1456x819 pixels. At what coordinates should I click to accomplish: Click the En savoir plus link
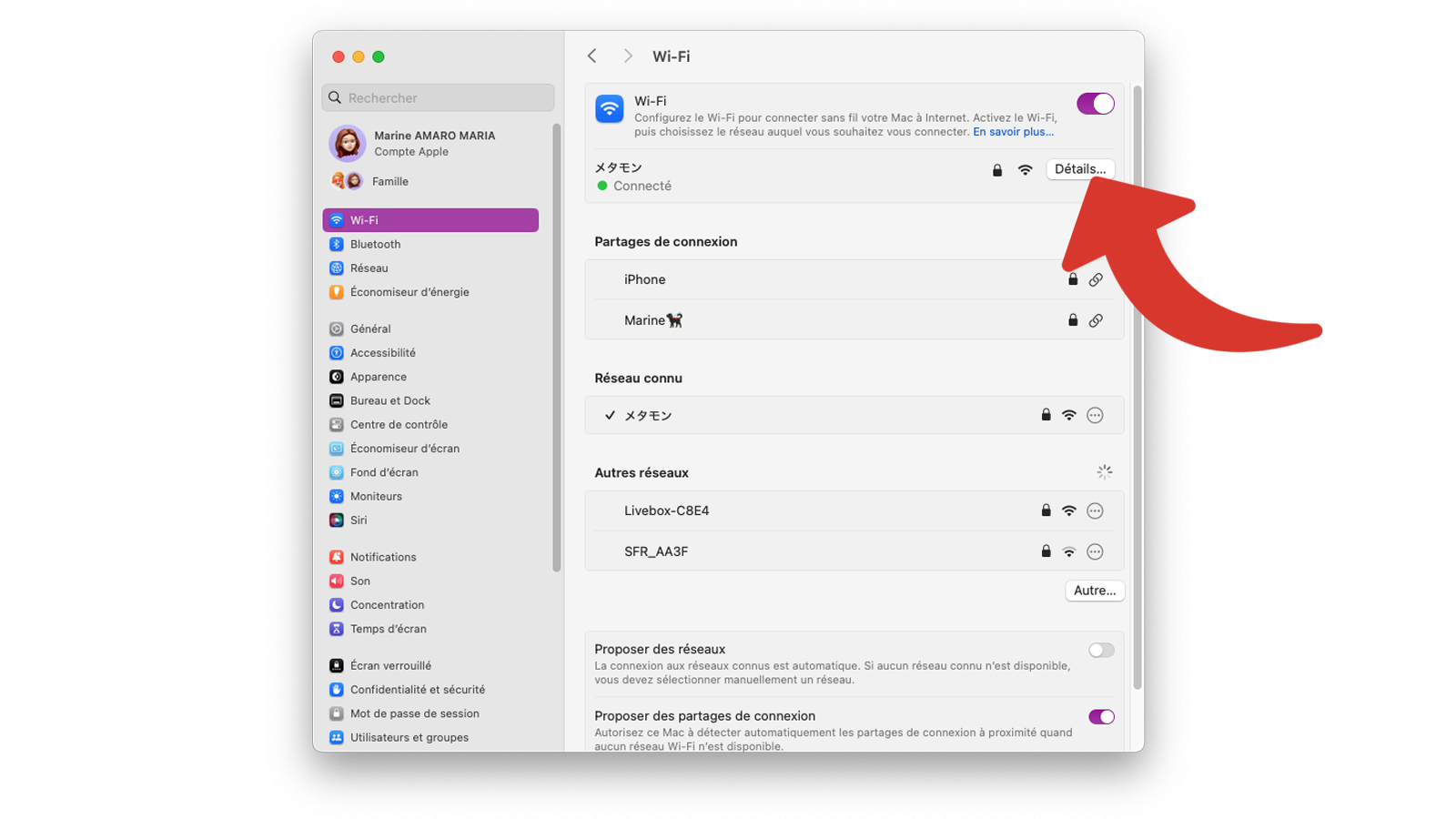pos(1012,131)
